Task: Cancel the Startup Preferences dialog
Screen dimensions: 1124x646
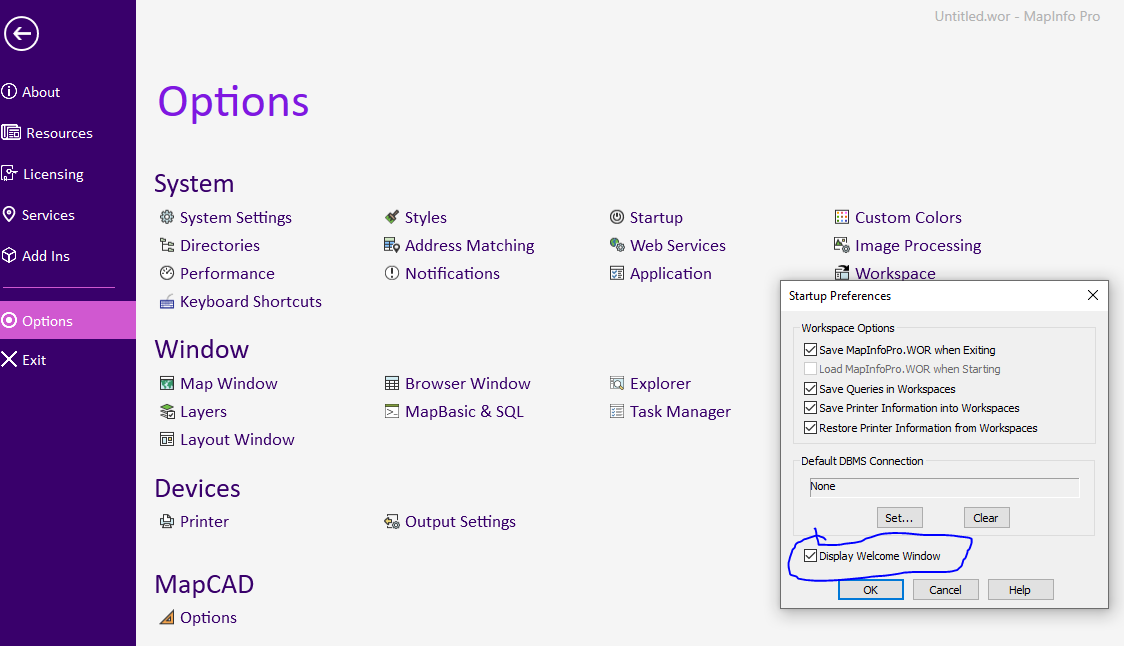Action: click(946, 590)
